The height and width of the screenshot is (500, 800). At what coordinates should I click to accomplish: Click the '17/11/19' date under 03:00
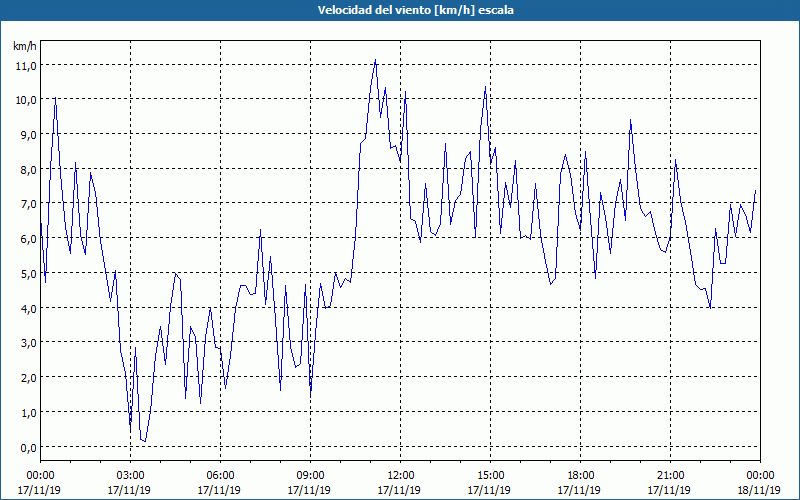pyautogui.click(x=130, y=490)
